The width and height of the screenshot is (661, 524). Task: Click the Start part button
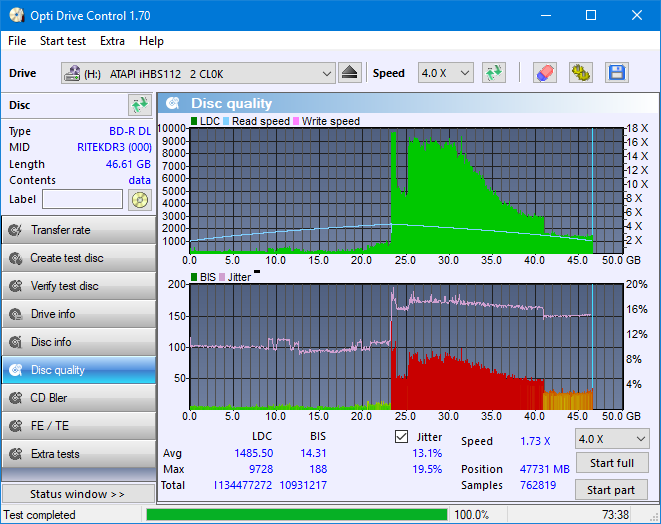click(x=611, y=490)
